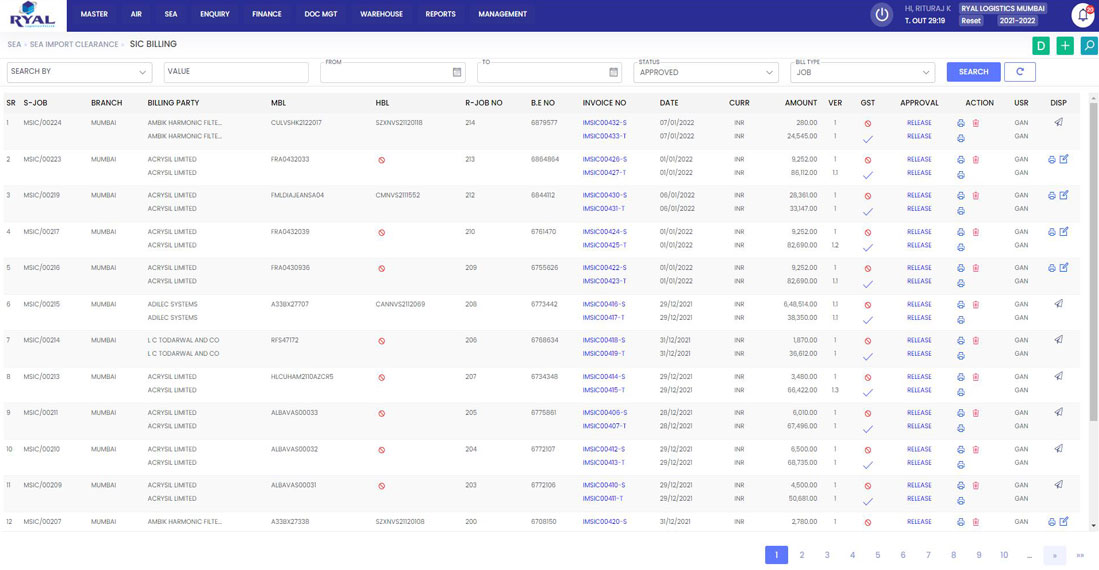Click the next page arrow in pagination
1099x570 pixels.
coord(1054,555)
